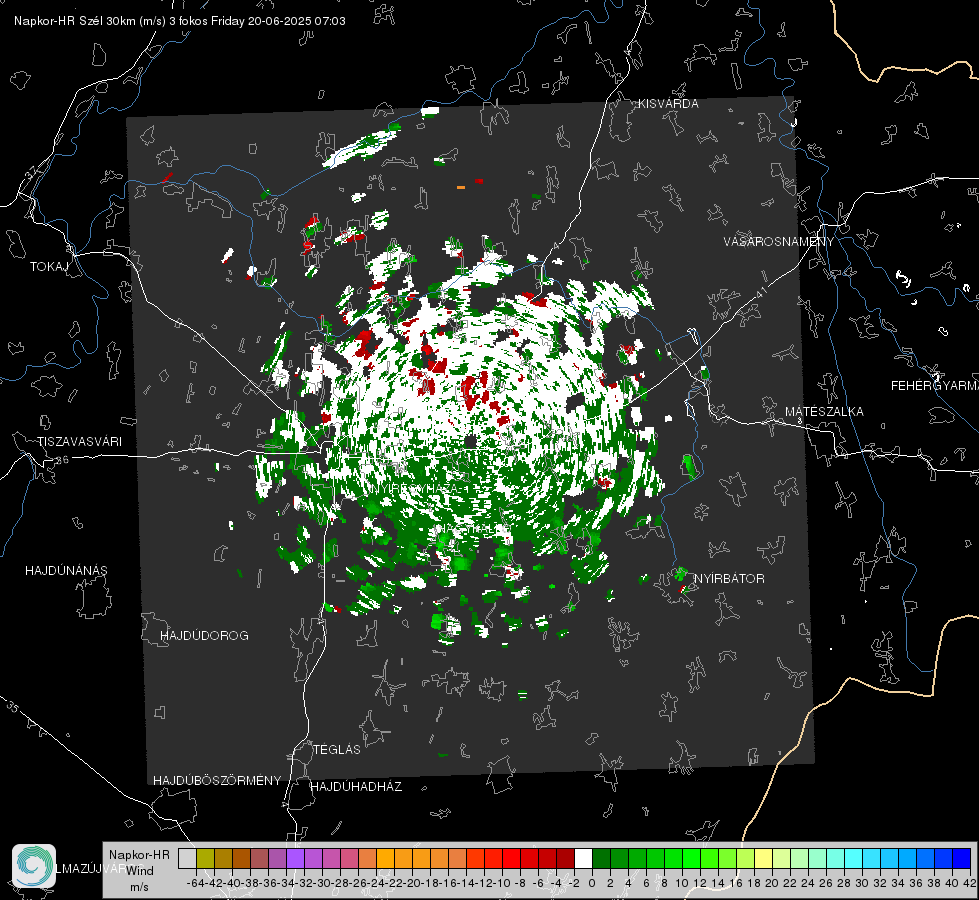The image size is (979, 900).
Task: Select the light gray swatch at legend start
Action: (x=187, y=858)
